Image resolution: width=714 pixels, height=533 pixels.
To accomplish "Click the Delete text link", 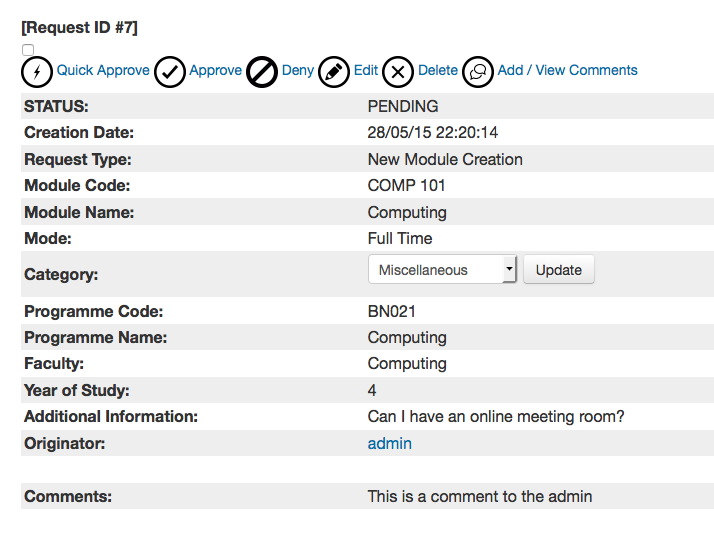I will pos(438,71).
